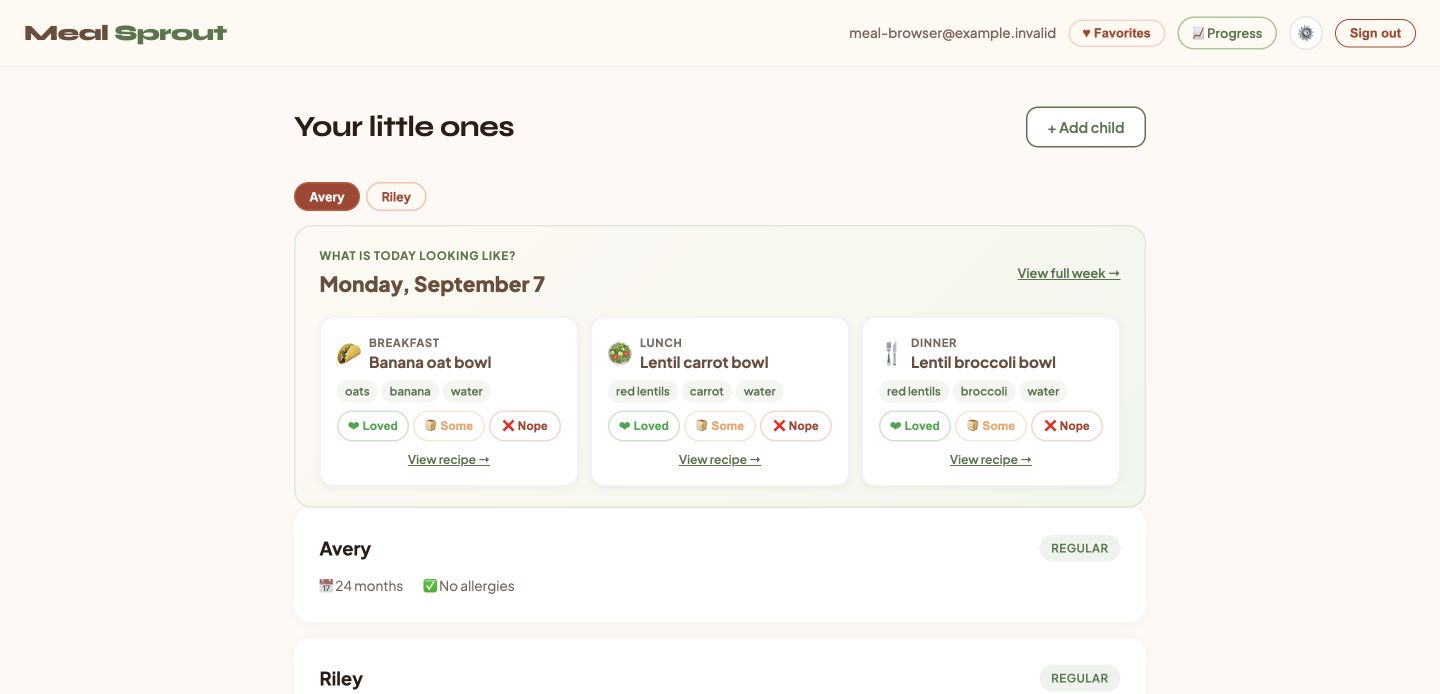Click the Lentil broccoli bowl title
1440x694 pixels.
tap(983, 362)
